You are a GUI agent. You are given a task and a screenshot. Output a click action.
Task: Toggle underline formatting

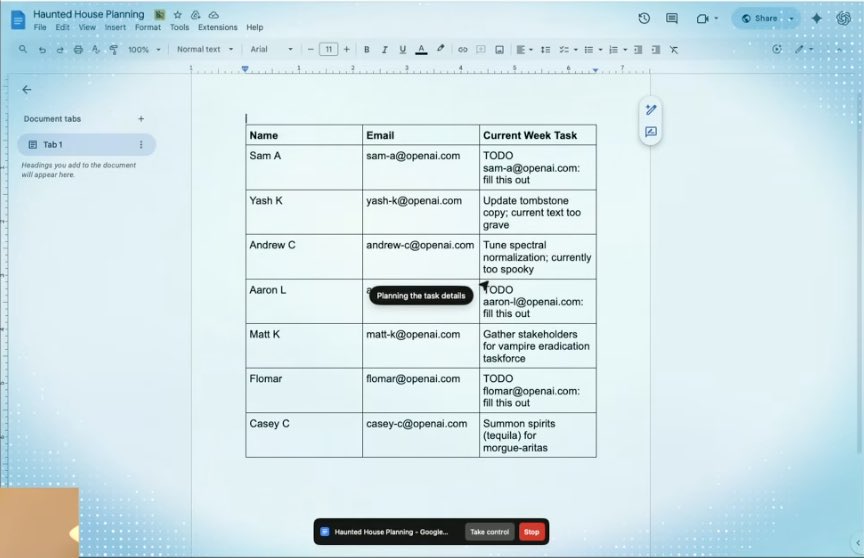click(403, 50)
